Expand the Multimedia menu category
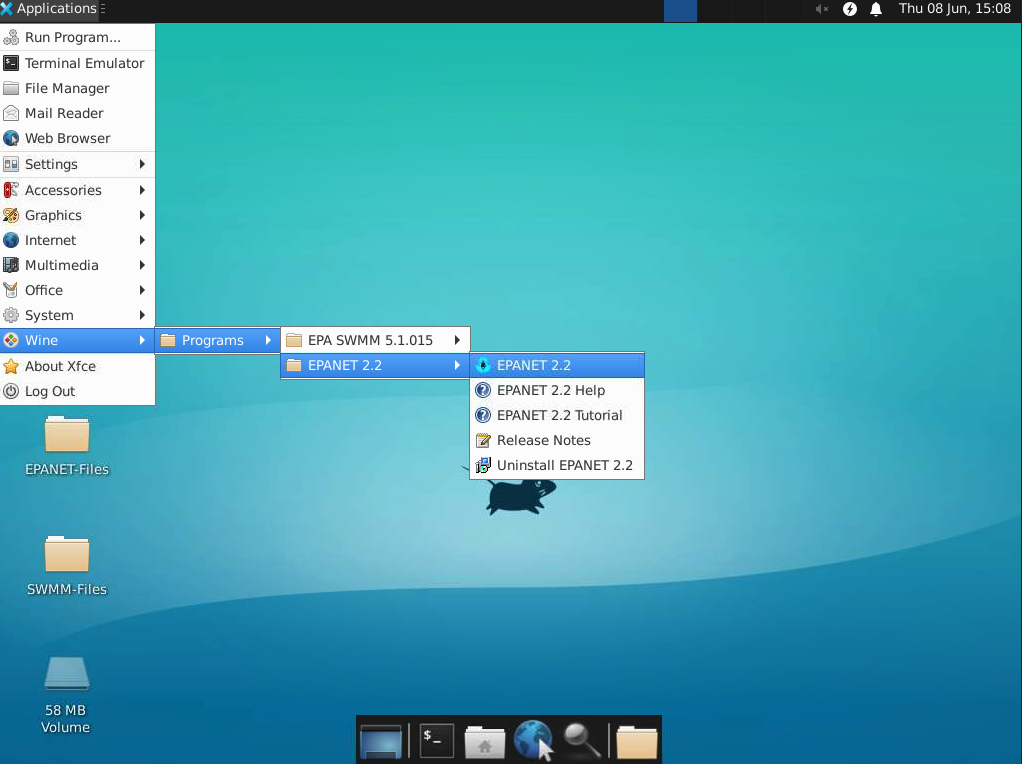Image resolution: width=1022 pixels, height=764 pixels. point(77,265)
